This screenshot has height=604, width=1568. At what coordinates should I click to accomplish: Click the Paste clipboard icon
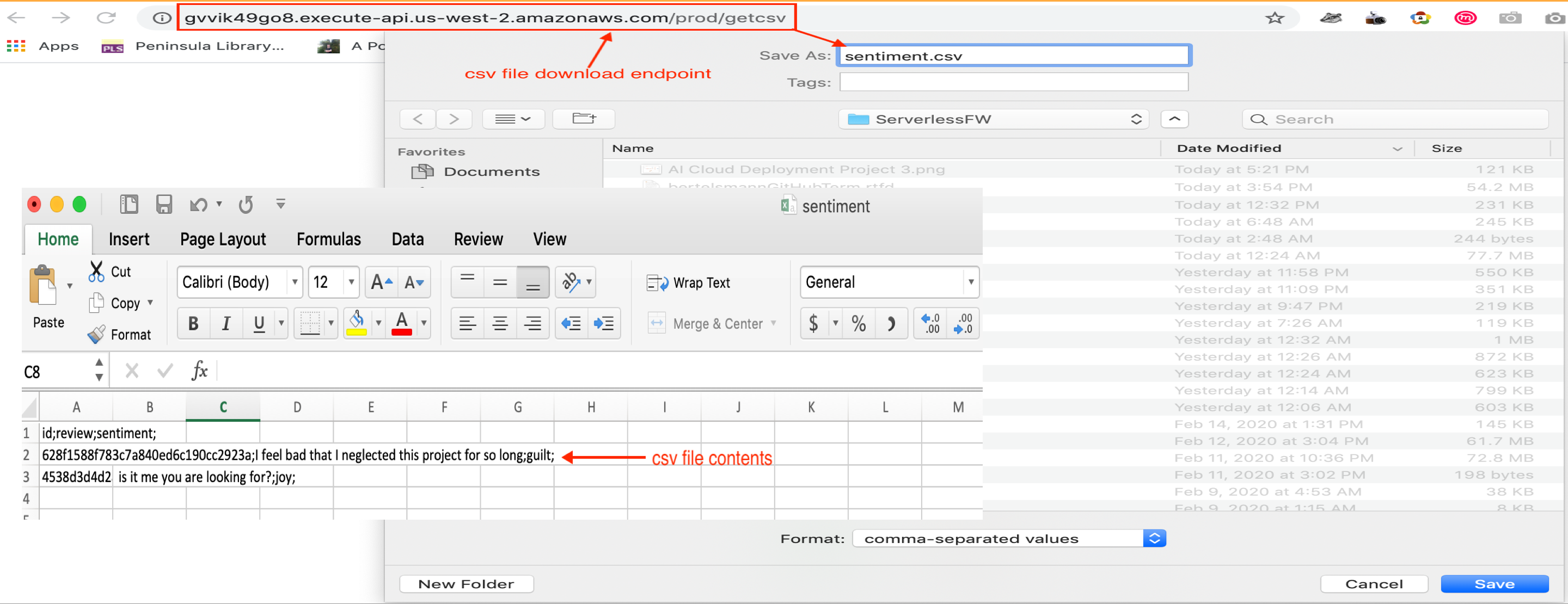click(x=43, y=286)
